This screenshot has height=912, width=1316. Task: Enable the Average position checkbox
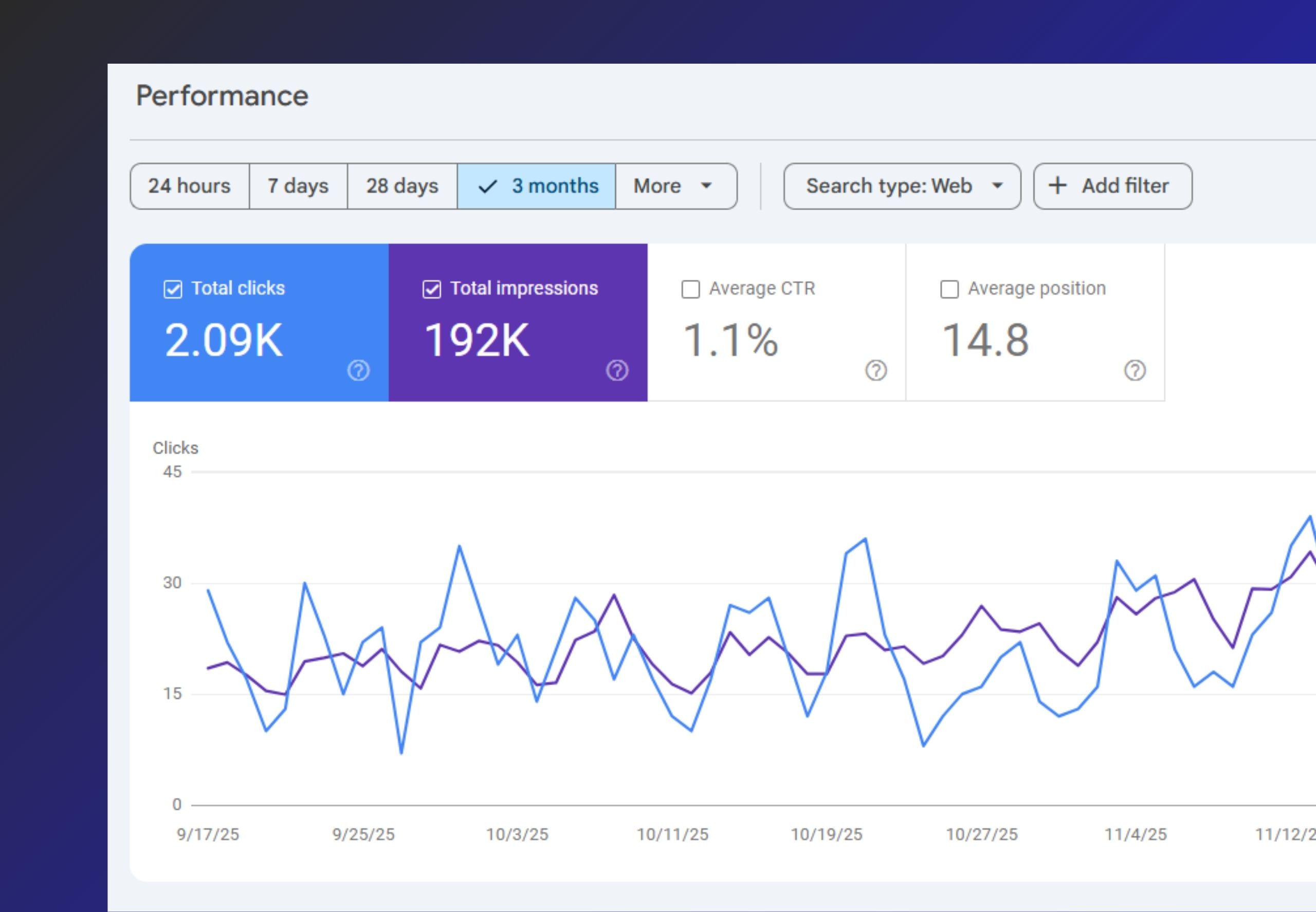point(949,289)
